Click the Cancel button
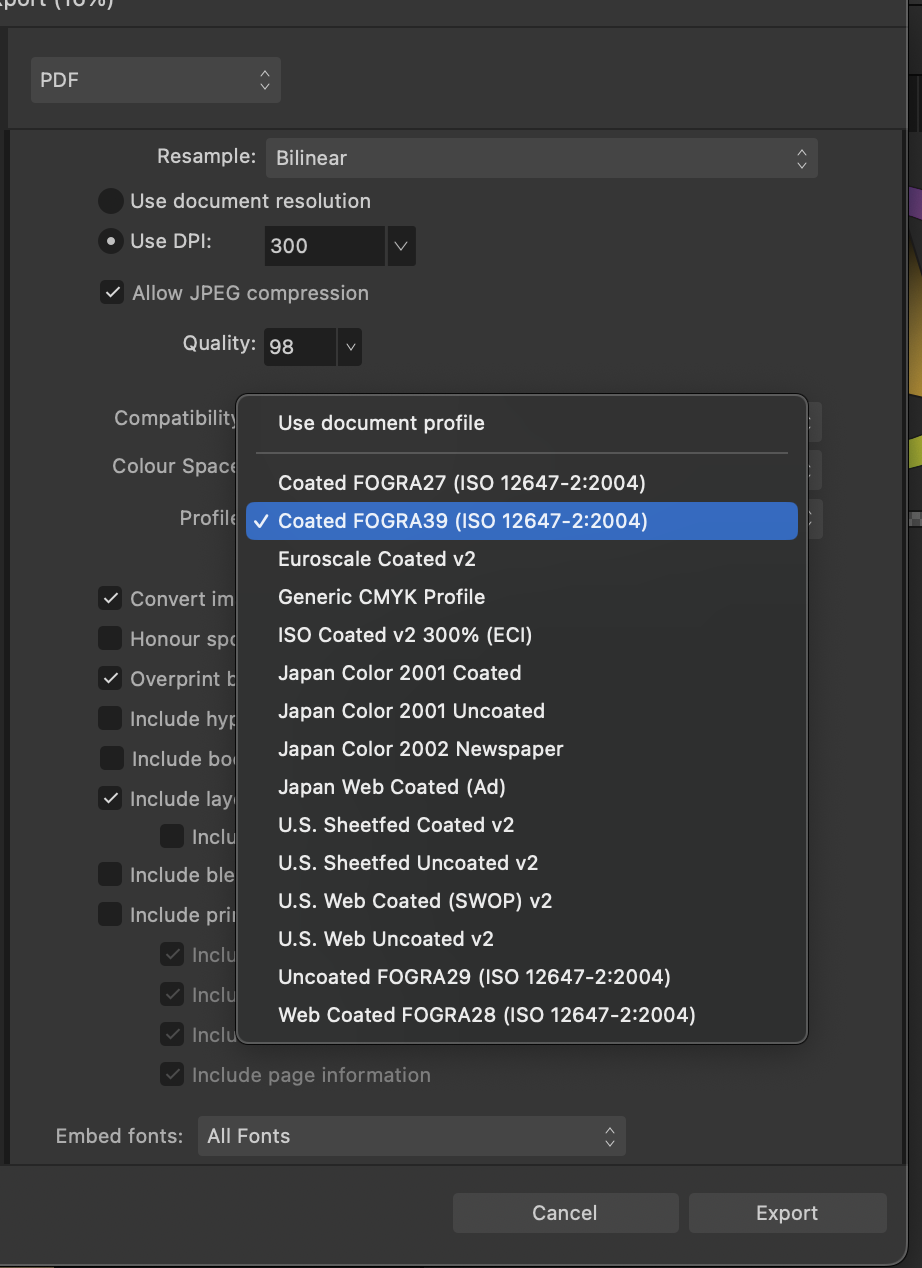 565,1212
